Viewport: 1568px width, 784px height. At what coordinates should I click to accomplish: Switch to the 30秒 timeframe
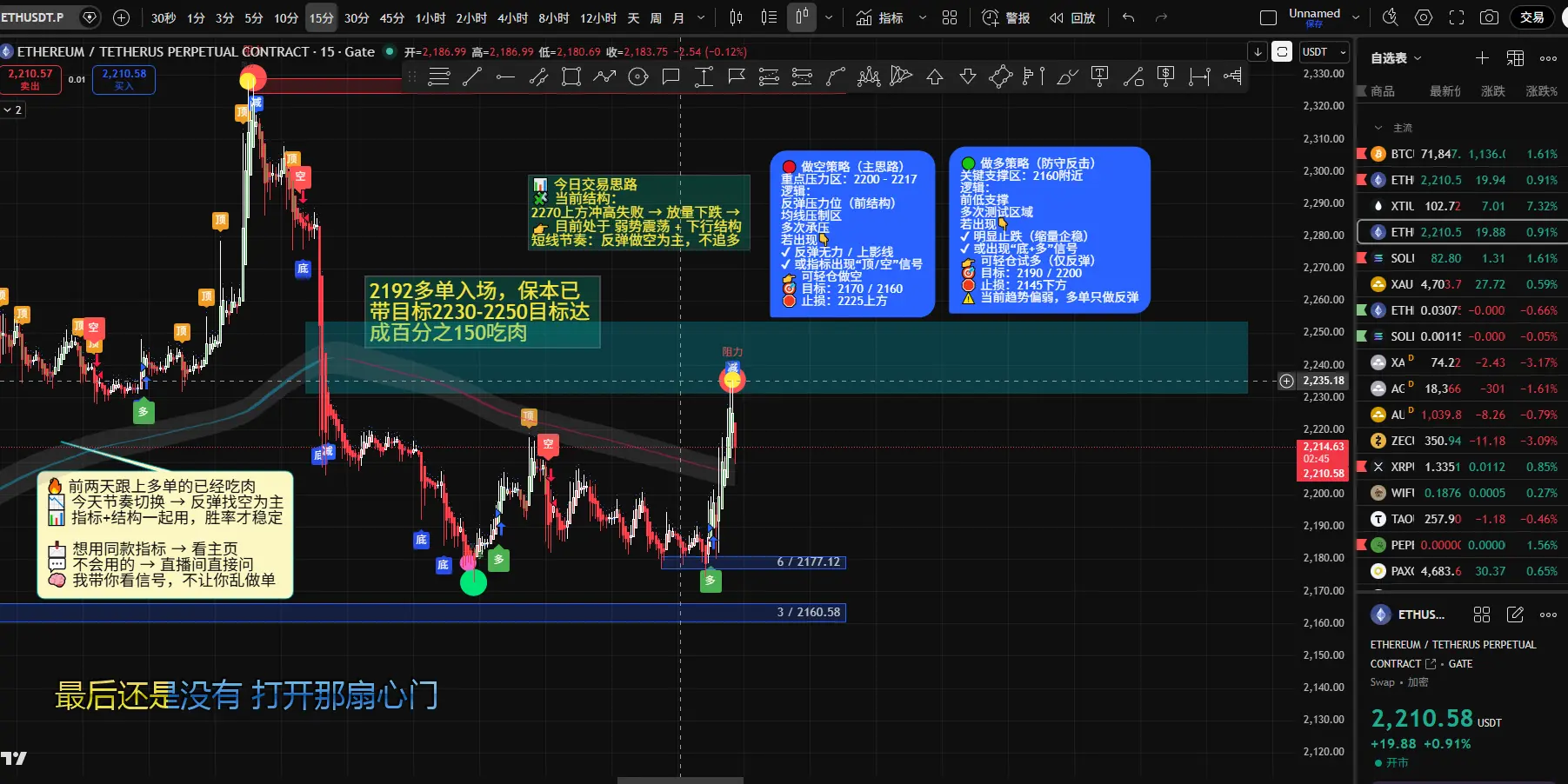pos(163,17)
